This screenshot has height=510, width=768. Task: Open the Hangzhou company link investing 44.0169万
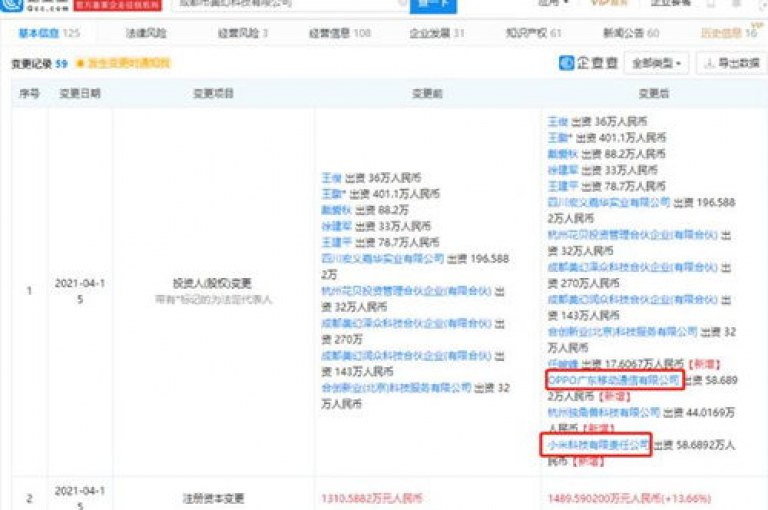603,413
